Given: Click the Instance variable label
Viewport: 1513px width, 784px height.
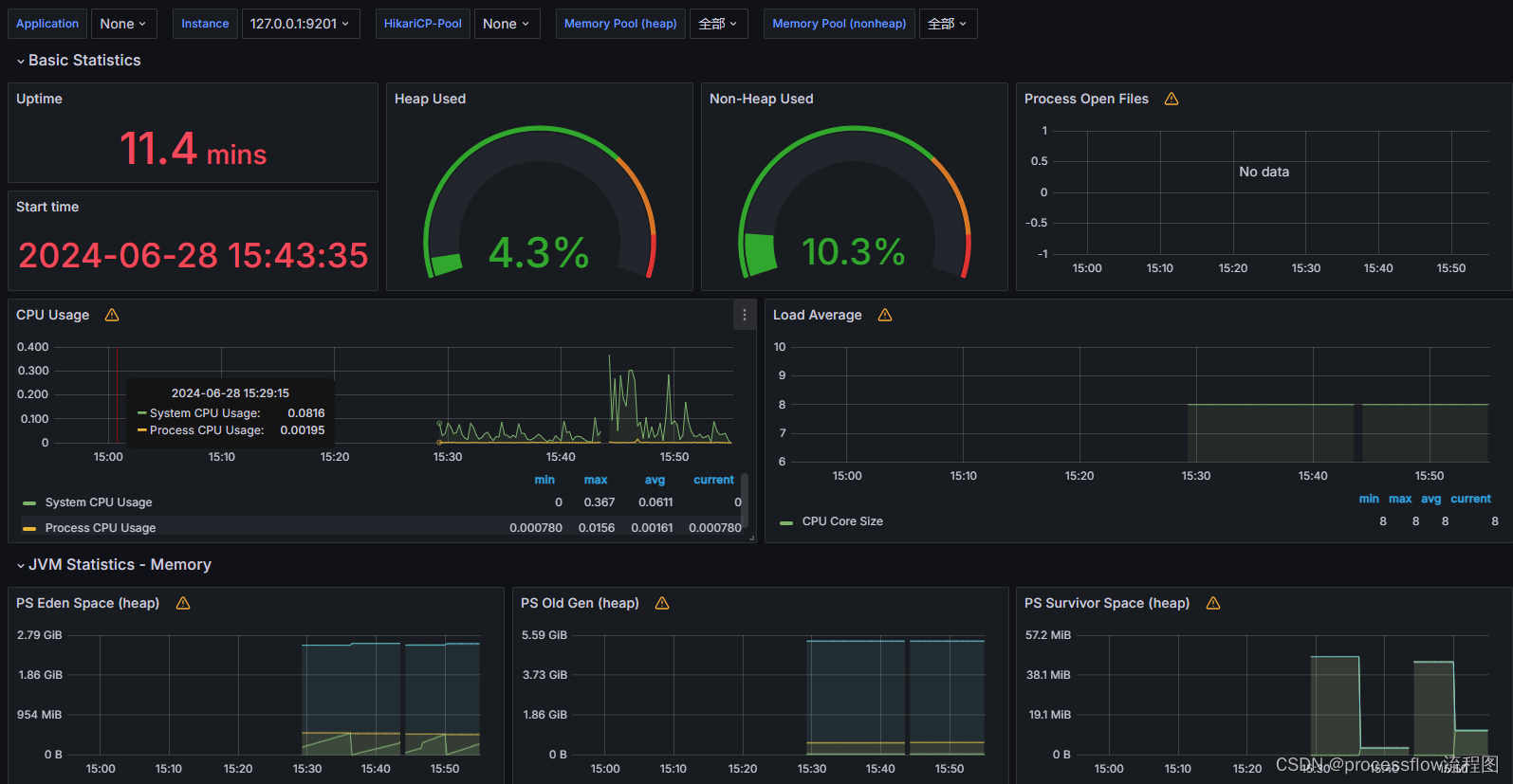Looking at the screenshot, I should click(205, 24).
